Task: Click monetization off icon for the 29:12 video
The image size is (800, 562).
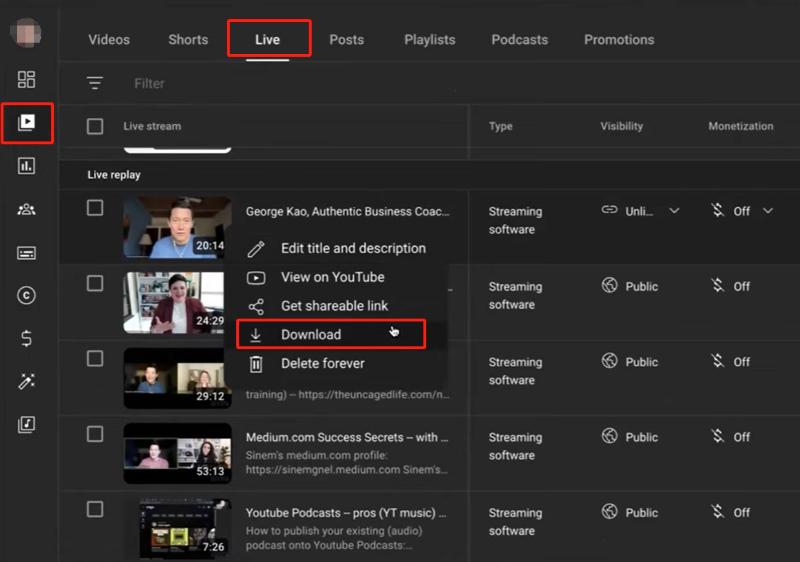Action: [718, 361]
